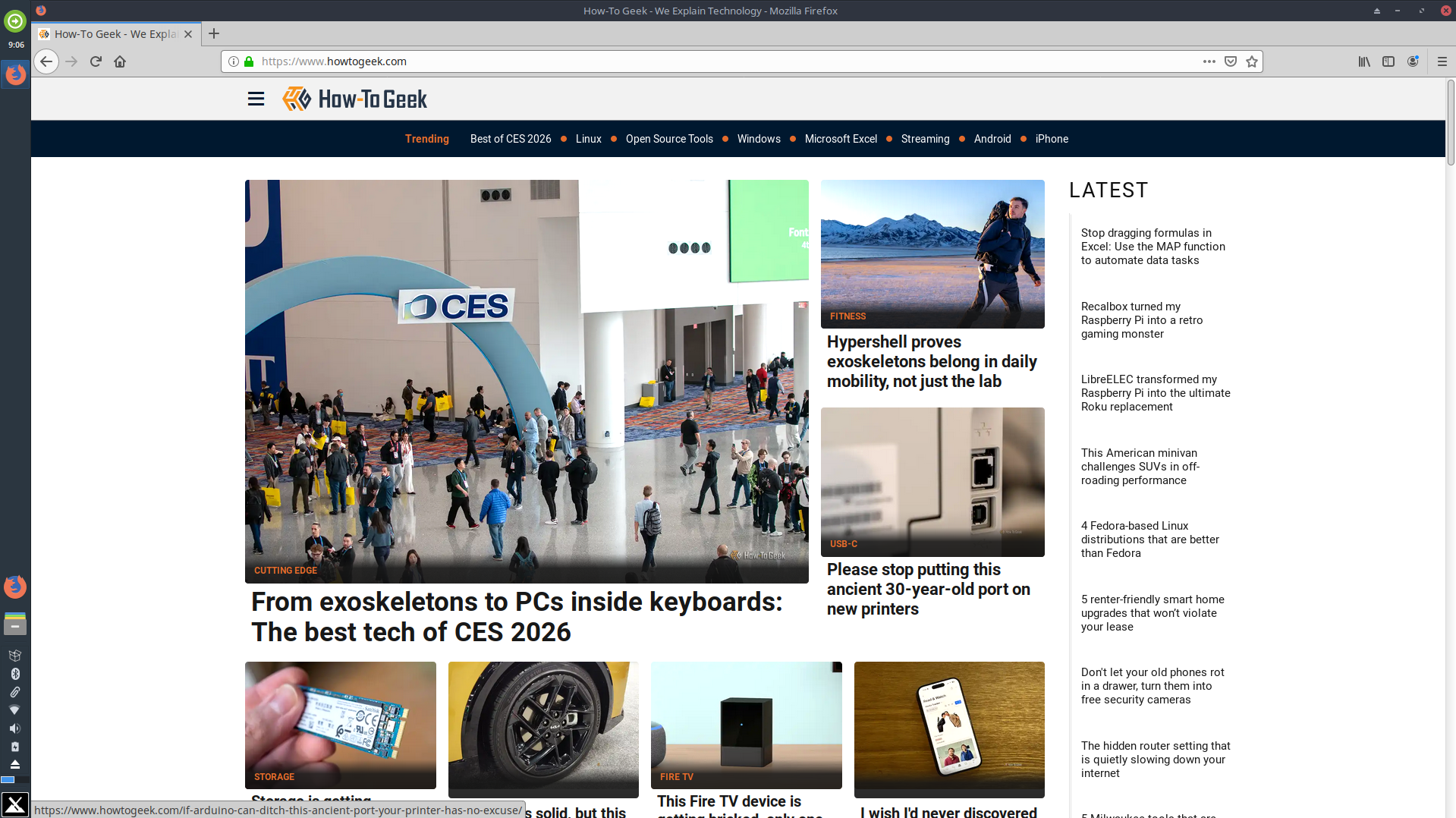The width and height of the screenshot is (1456, 818).
Task: Close the How-To Geek tab
Action: pos(188,34)
